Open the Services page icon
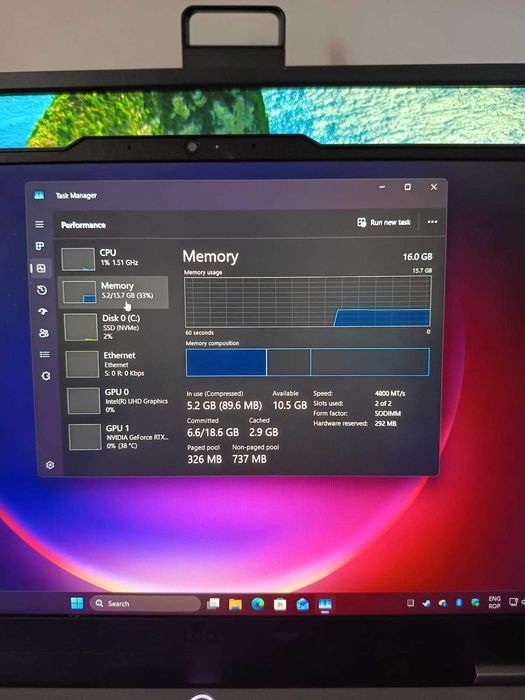This screenshot has width=525, height=700. tap(46, 376)
